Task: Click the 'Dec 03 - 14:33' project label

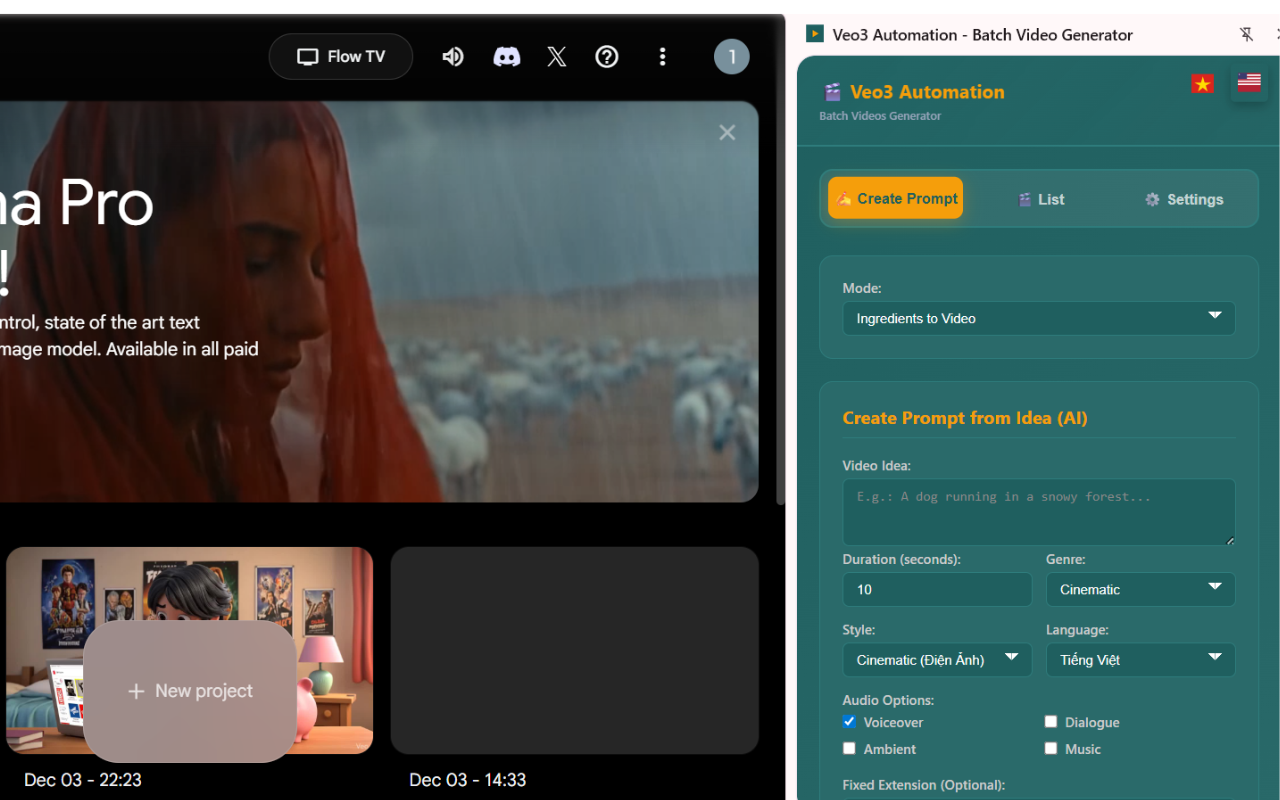Action: [x=468, y=780]
